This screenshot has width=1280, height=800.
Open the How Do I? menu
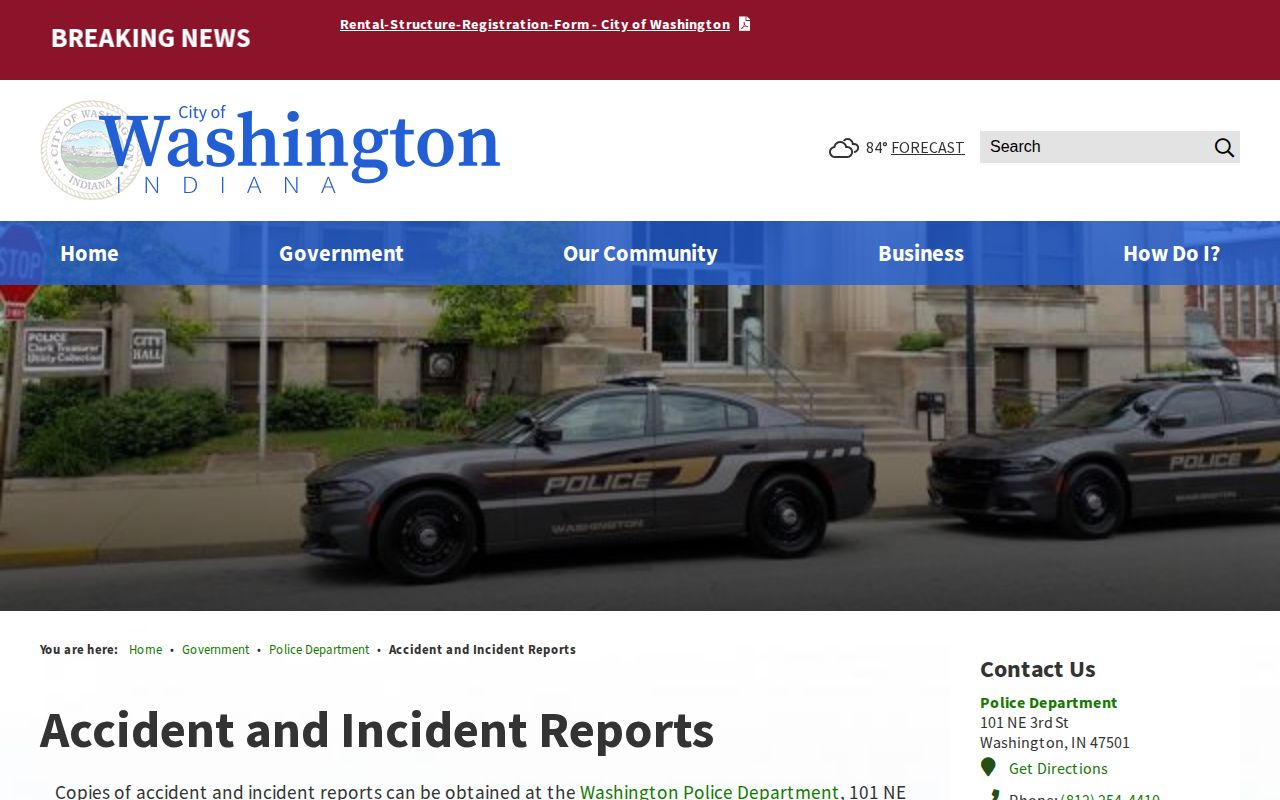pos(1171,253)
